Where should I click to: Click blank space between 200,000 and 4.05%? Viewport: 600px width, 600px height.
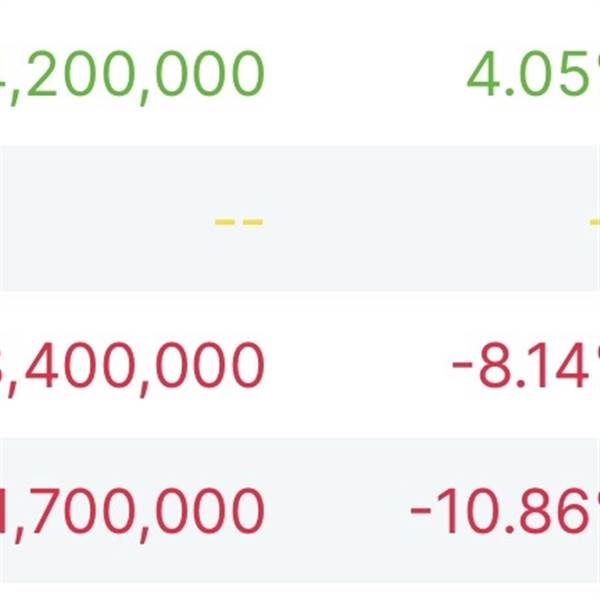365,76
